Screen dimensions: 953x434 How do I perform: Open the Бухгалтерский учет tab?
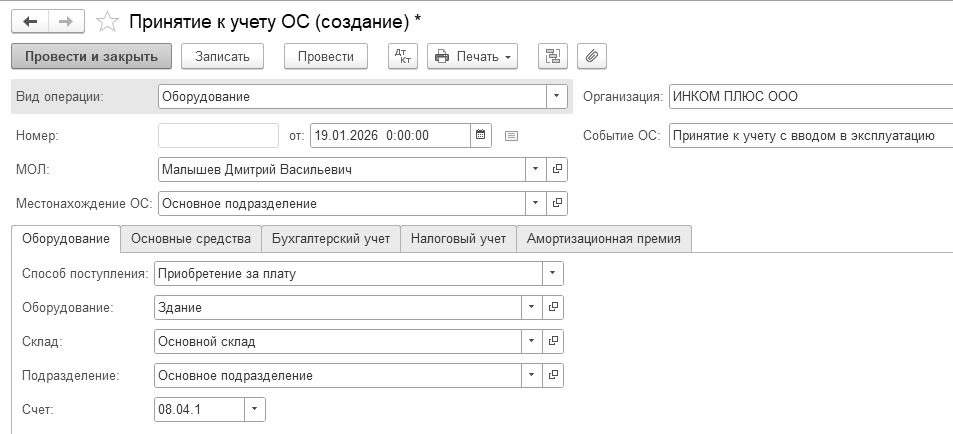point(330,239)
